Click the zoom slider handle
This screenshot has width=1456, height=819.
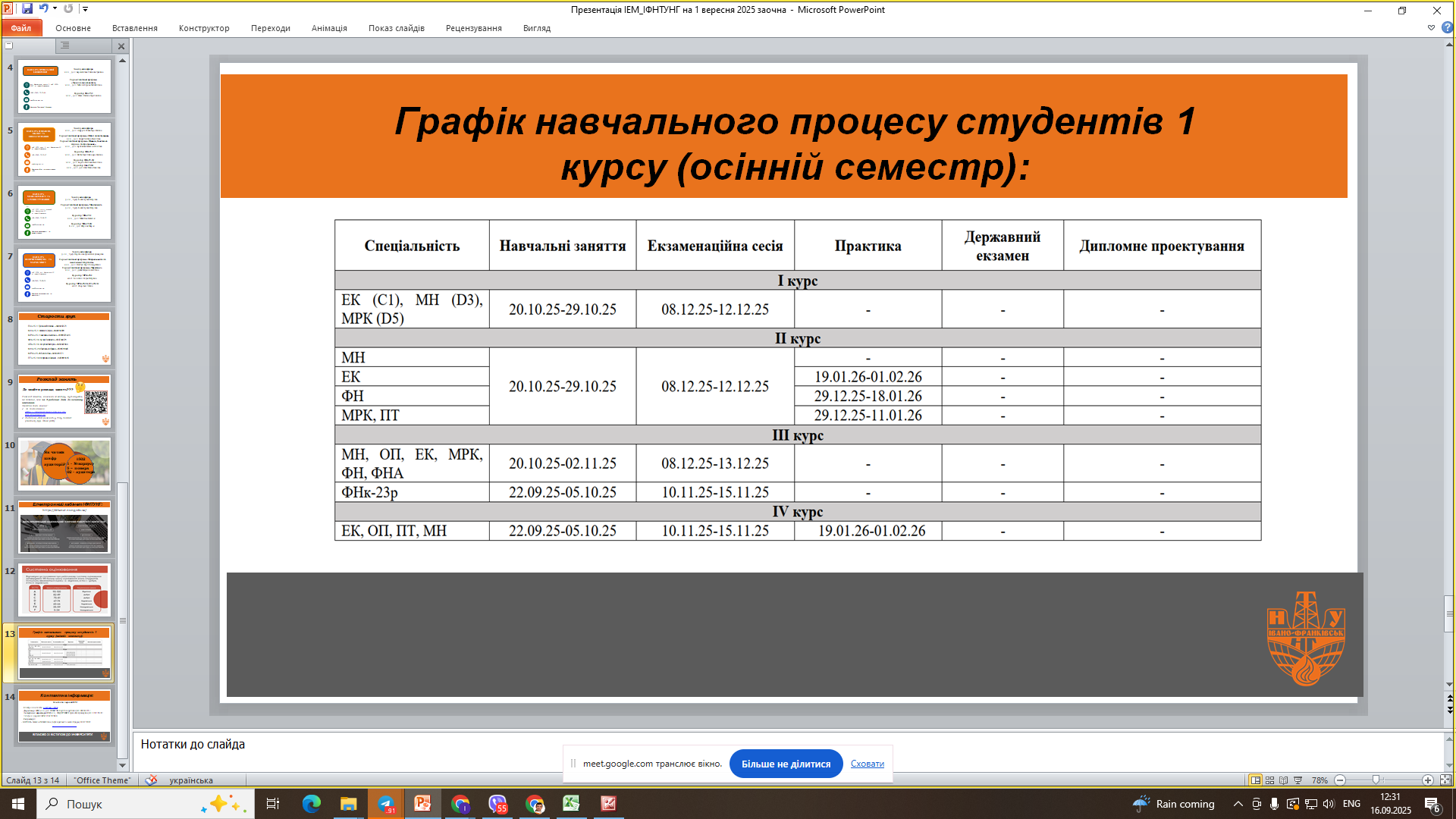click(x=1376, y=780)
